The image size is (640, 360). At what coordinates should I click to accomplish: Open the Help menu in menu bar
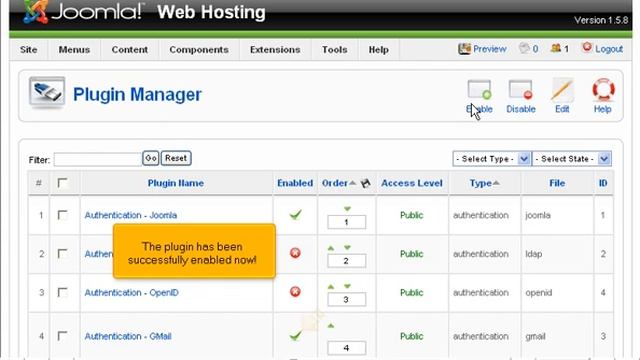pyautogui.click(x=378, y=50)
